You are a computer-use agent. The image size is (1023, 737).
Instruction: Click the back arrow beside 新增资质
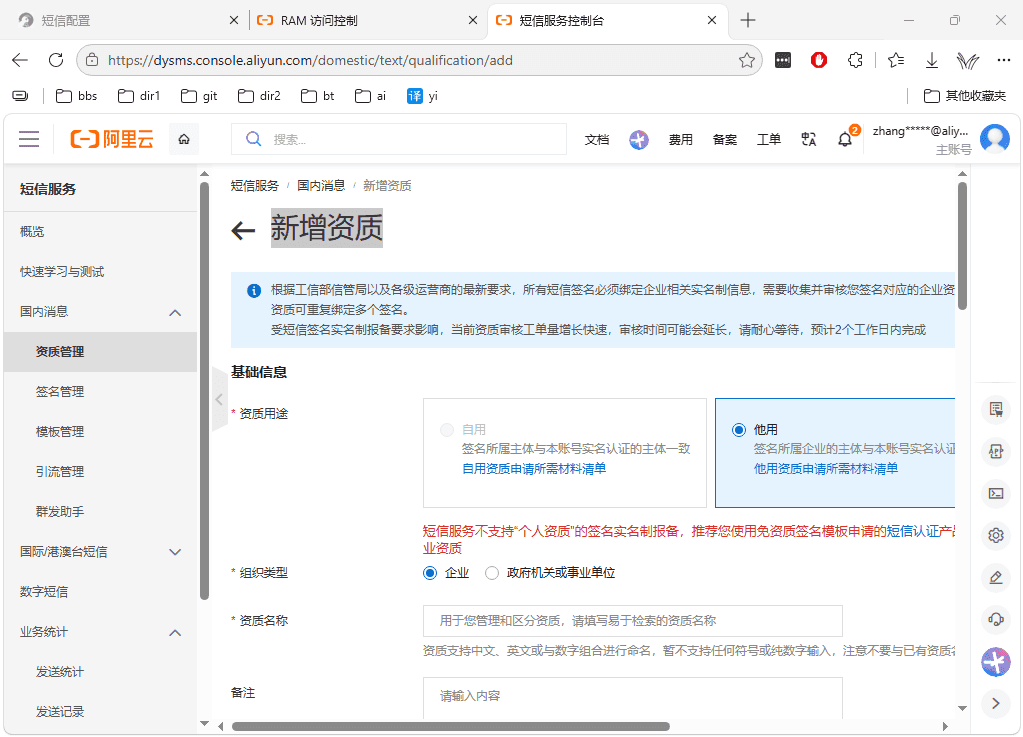[x=243, y=230]
